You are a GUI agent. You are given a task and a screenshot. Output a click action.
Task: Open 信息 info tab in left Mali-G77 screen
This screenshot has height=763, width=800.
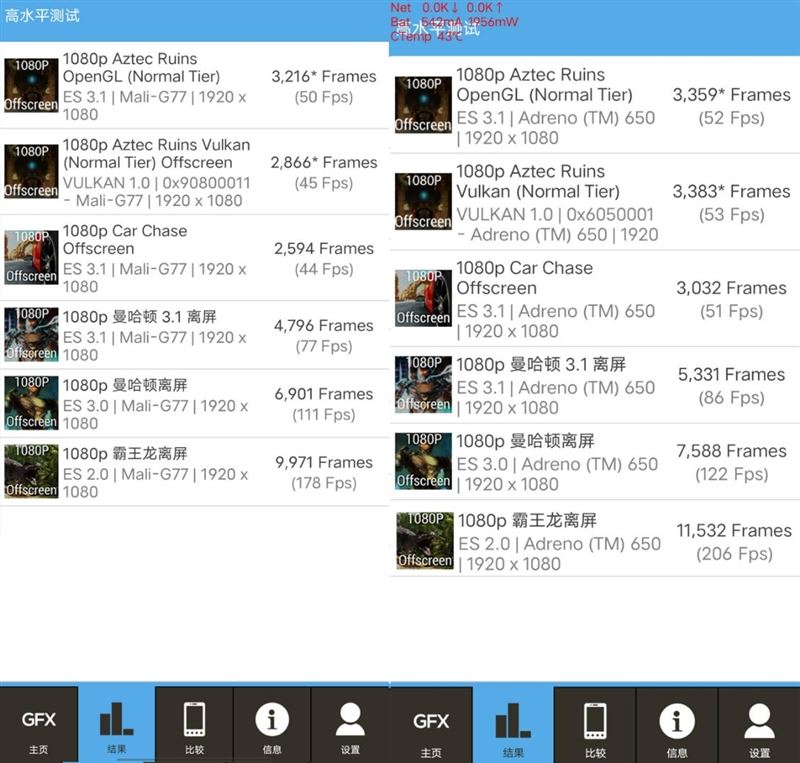[x=272, y=724]
